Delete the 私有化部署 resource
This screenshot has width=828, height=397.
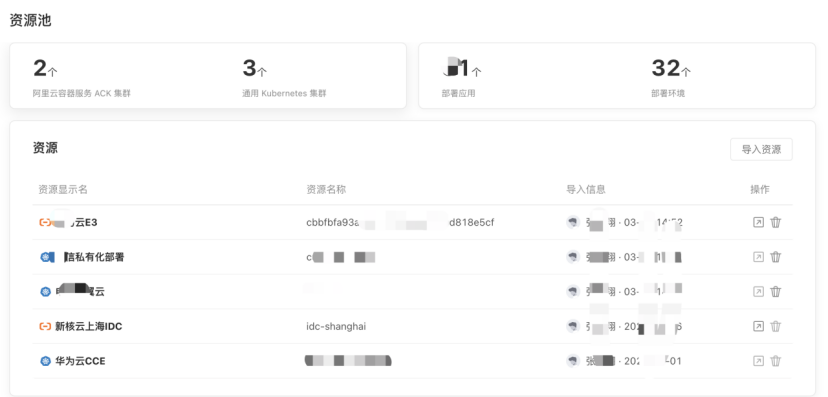[x=775, y=257]
